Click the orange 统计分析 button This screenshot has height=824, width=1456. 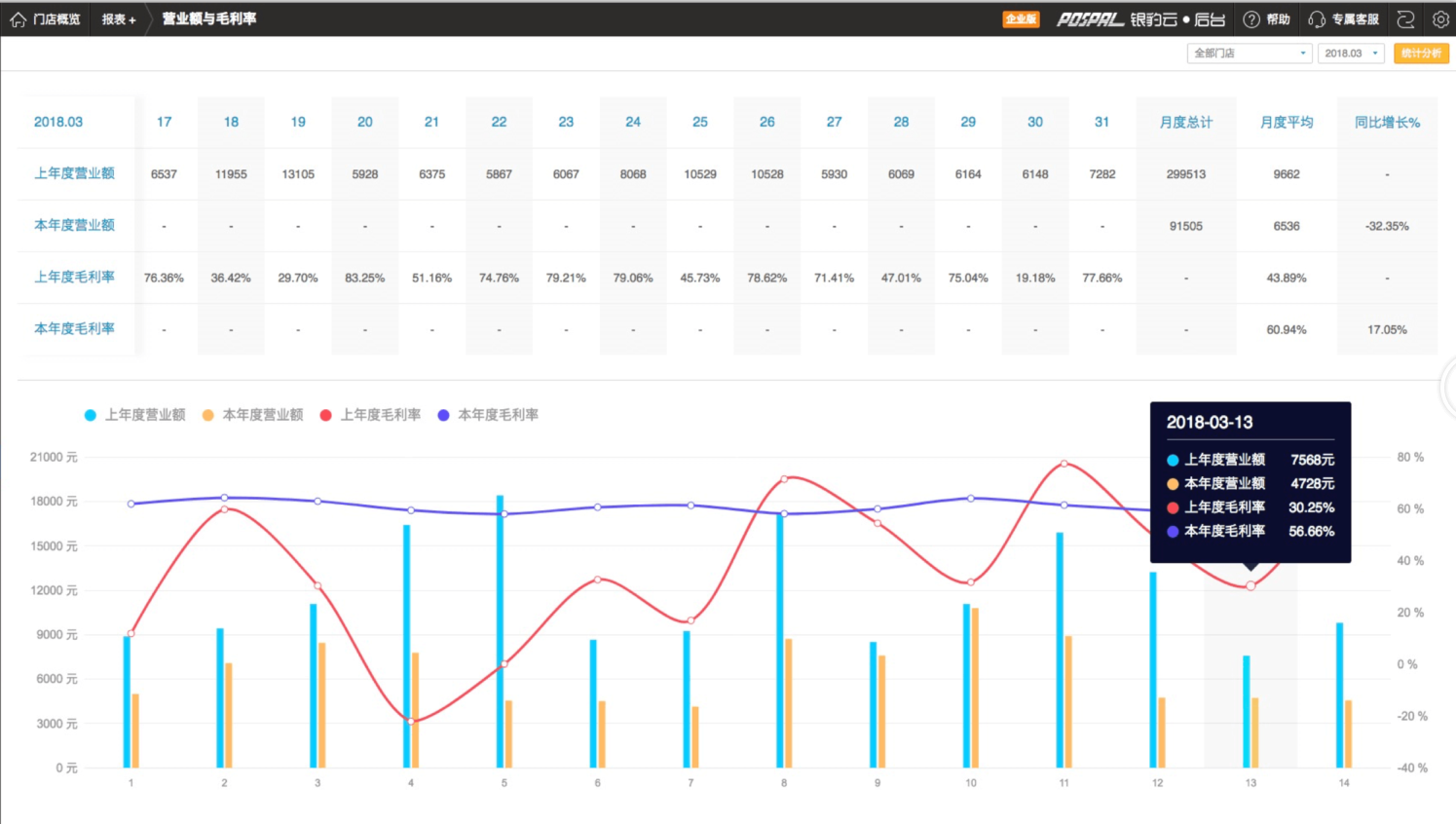1421,54
